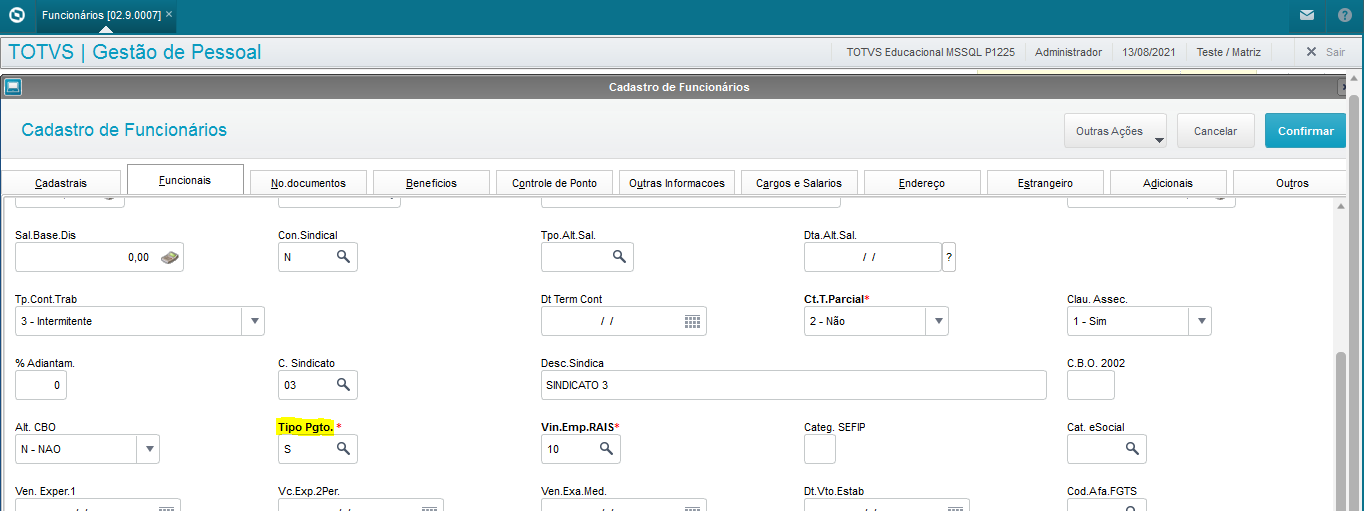Expand the Tp.Cont.Trab dropdown
The width and height of the screenshot is (1364, 511).
pos(254,321)
